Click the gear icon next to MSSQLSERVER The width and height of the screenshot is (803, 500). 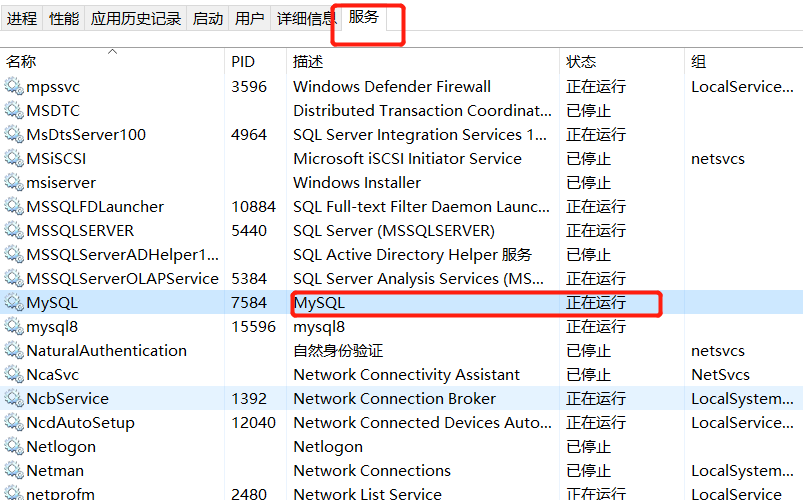[x=14, y=230]
